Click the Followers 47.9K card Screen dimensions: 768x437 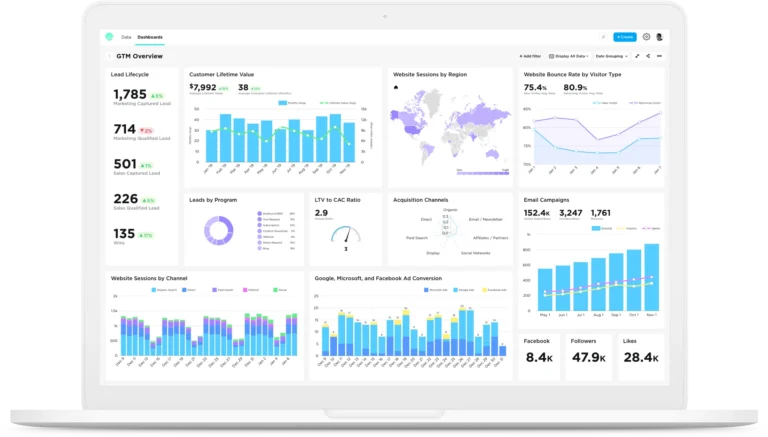(589, 357)
